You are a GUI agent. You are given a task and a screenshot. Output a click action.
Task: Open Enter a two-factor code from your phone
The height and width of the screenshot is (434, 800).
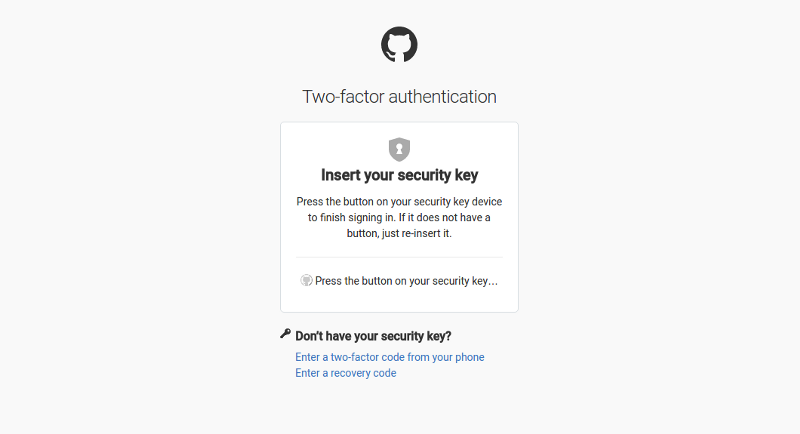(x=390, y=357)
